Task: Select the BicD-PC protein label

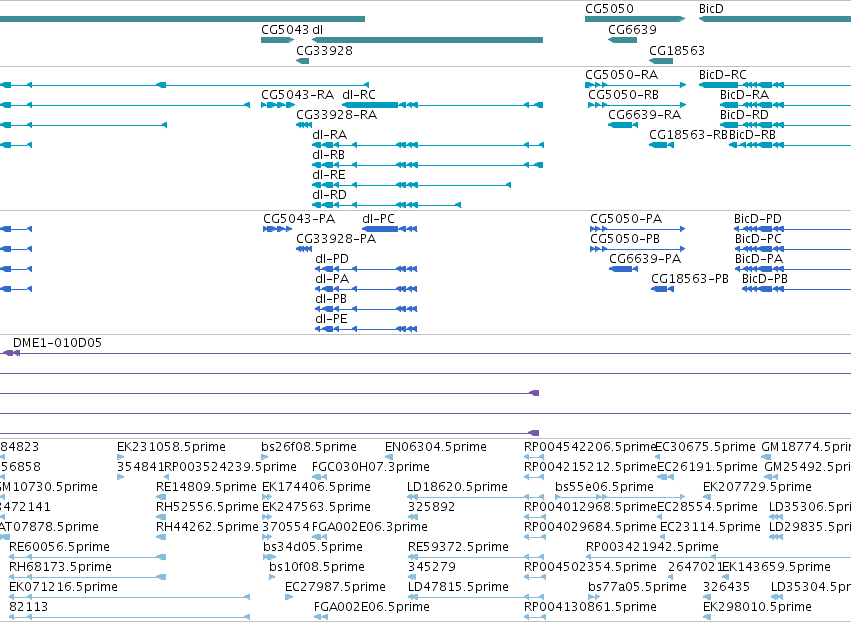Action: (758, 239)
